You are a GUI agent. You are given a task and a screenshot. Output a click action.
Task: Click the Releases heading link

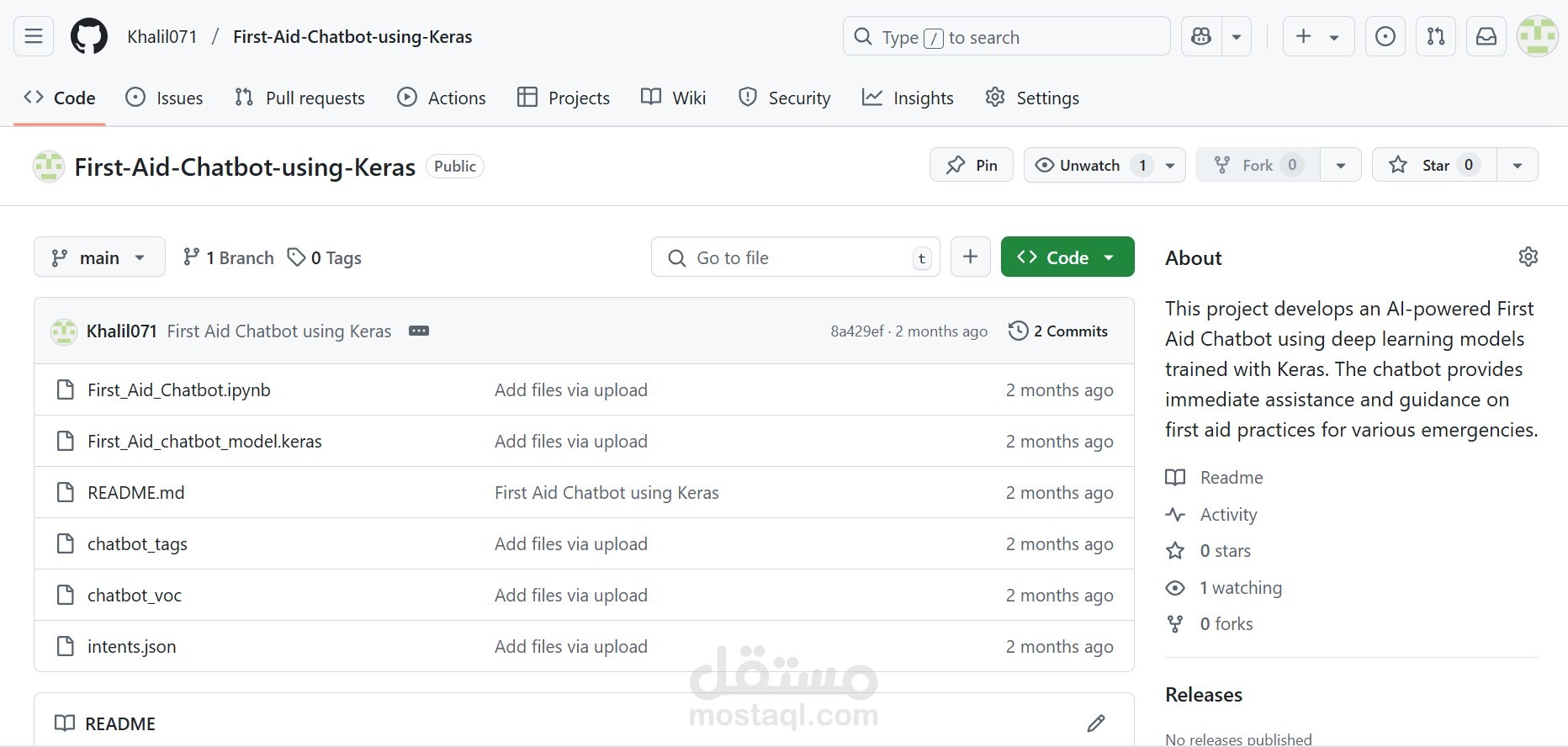pos(1204,695)
